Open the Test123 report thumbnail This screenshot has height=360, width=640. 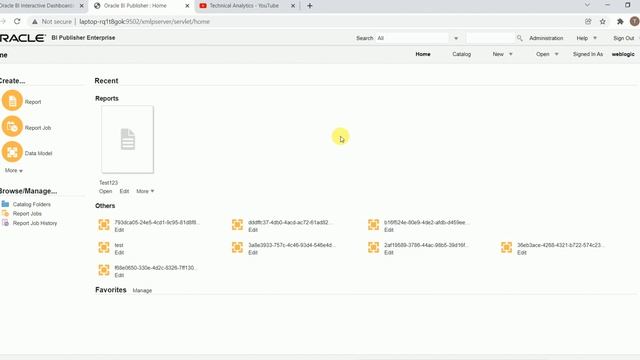[x=127, y=139]
